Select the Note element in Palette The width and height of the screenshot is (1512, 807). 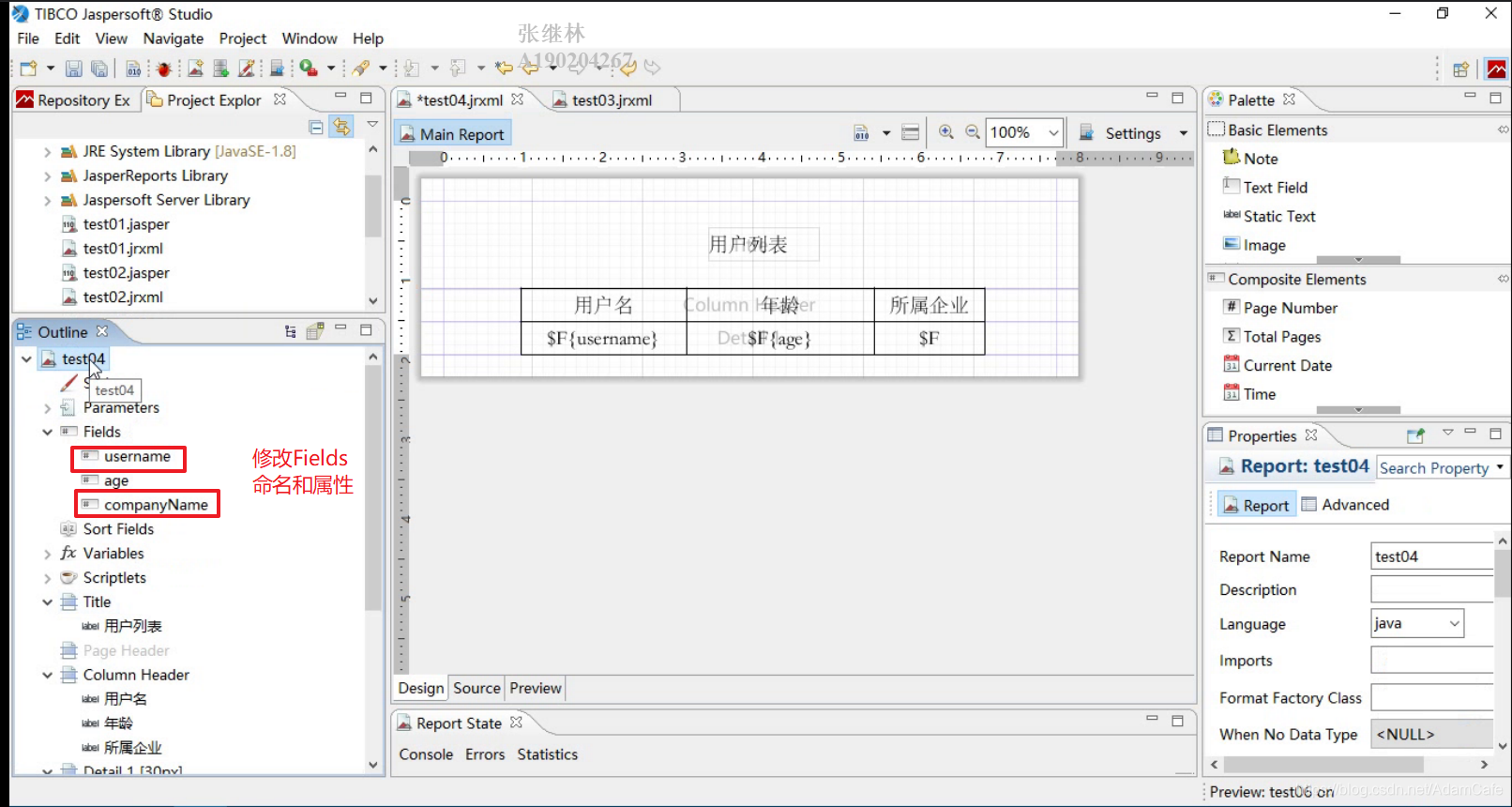click(x=1251, y=159)
